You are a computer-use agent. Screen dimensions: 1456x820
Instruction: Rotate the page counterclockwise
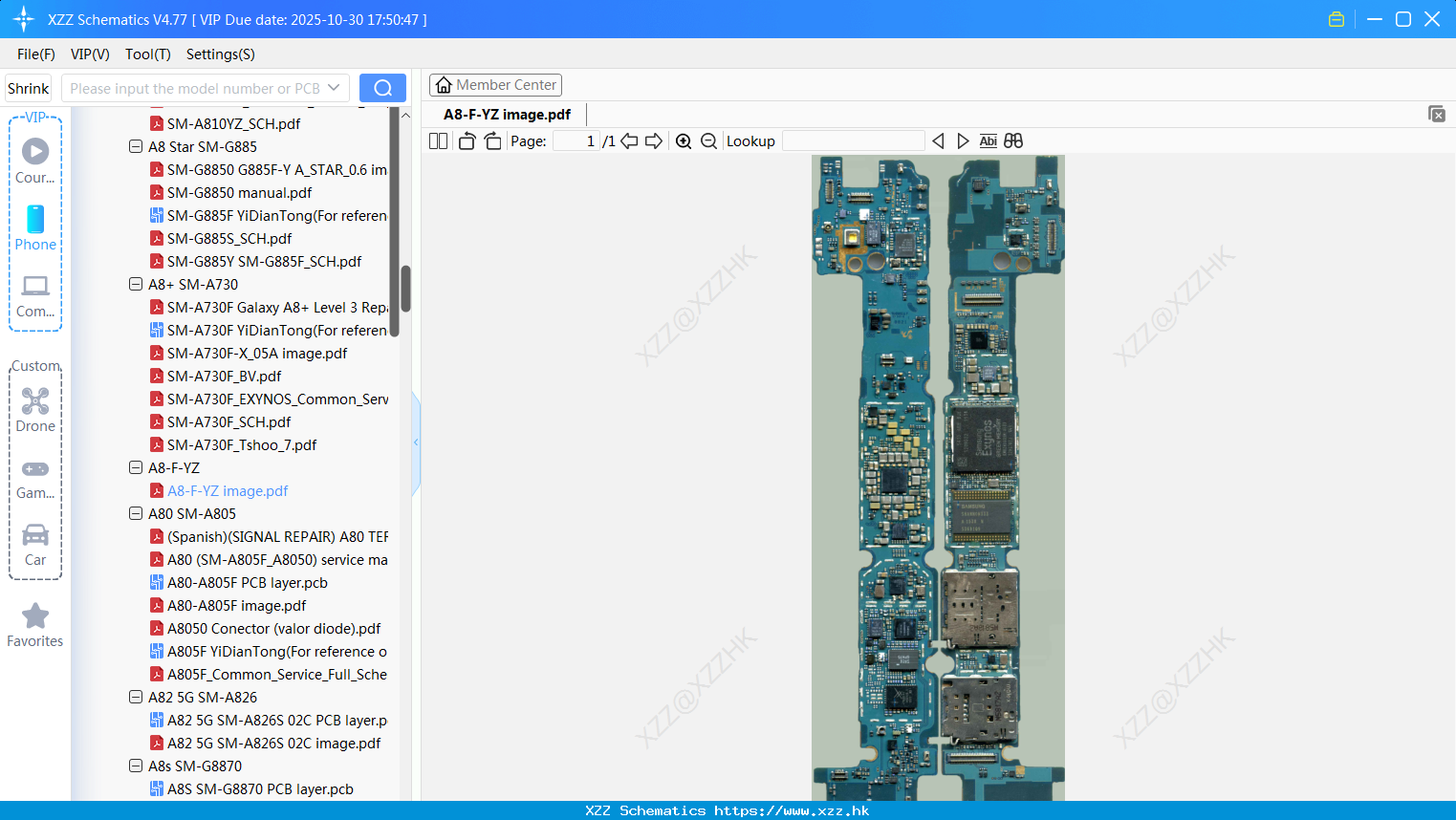point(467,140)
